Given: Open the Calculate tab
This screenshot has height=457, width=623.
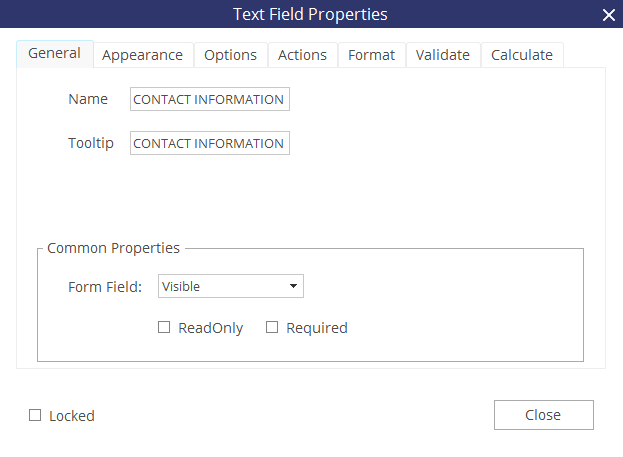Looking at the screenshot, I should tap(522, 55).
